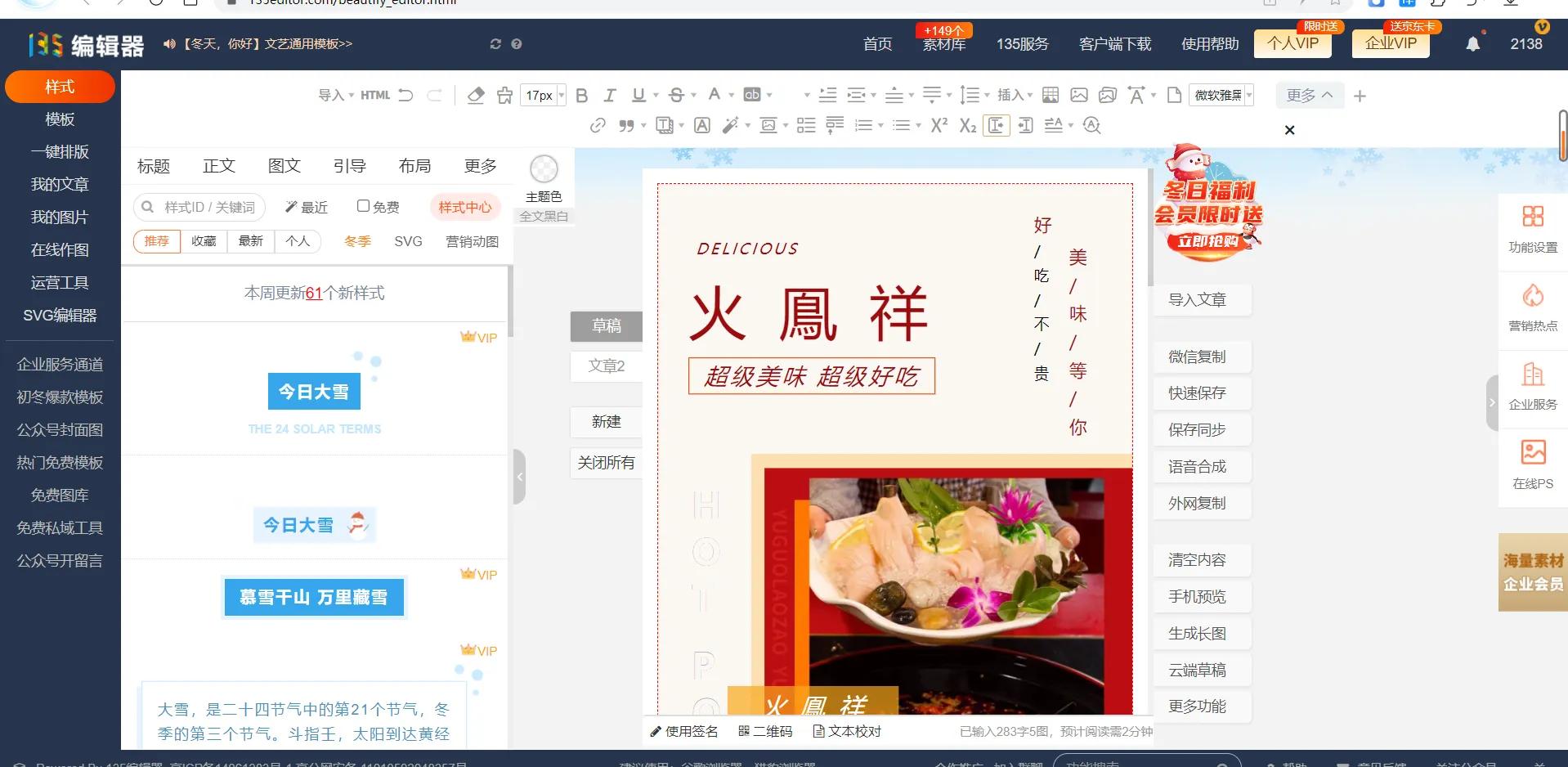Apply superscript formatting
Viewport: 1568px width, 767px height.
point(938,125)
